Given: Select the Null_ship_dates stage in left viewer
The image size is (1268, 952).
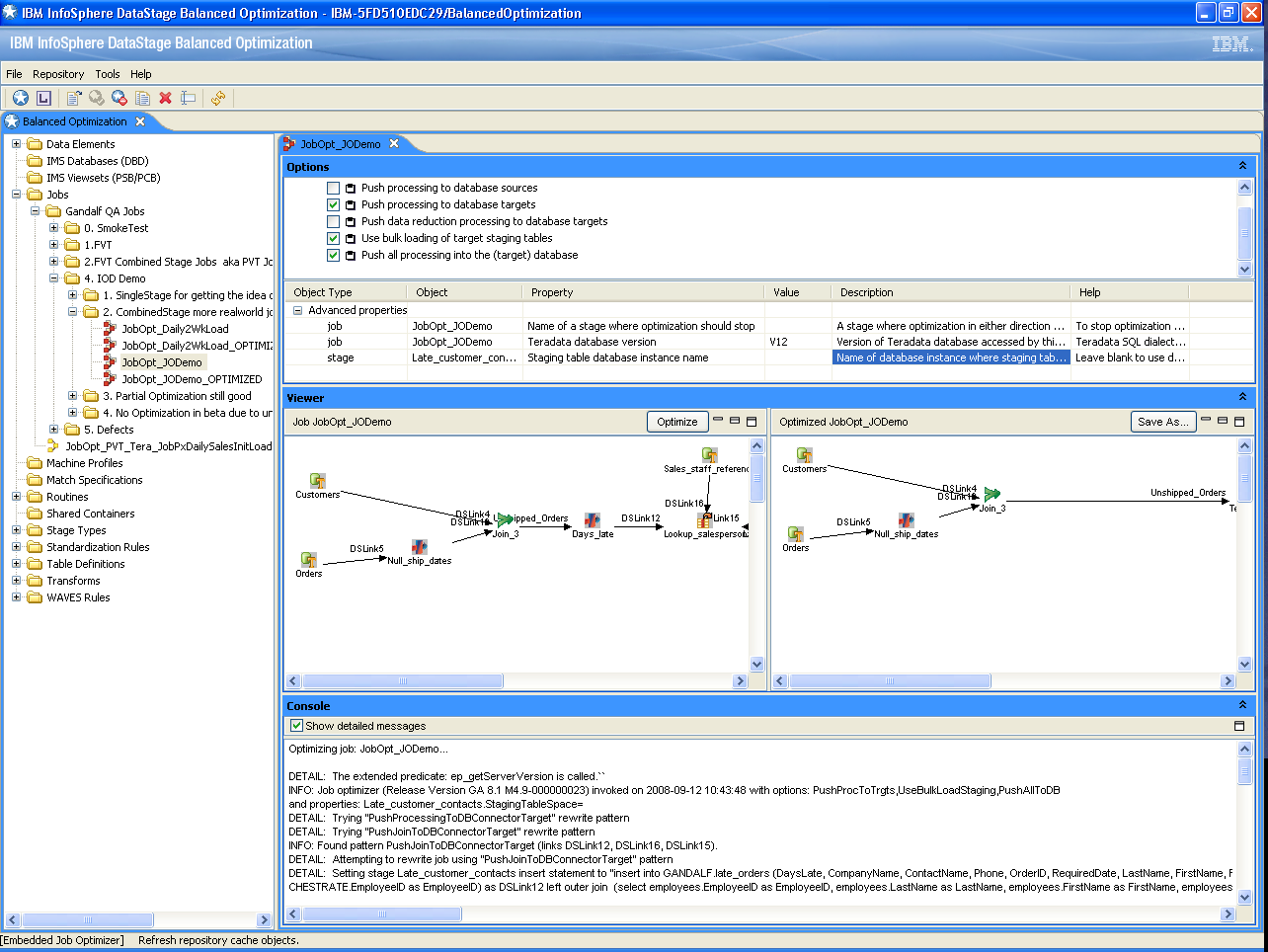Looking at the screenshot, I should 420,547.
